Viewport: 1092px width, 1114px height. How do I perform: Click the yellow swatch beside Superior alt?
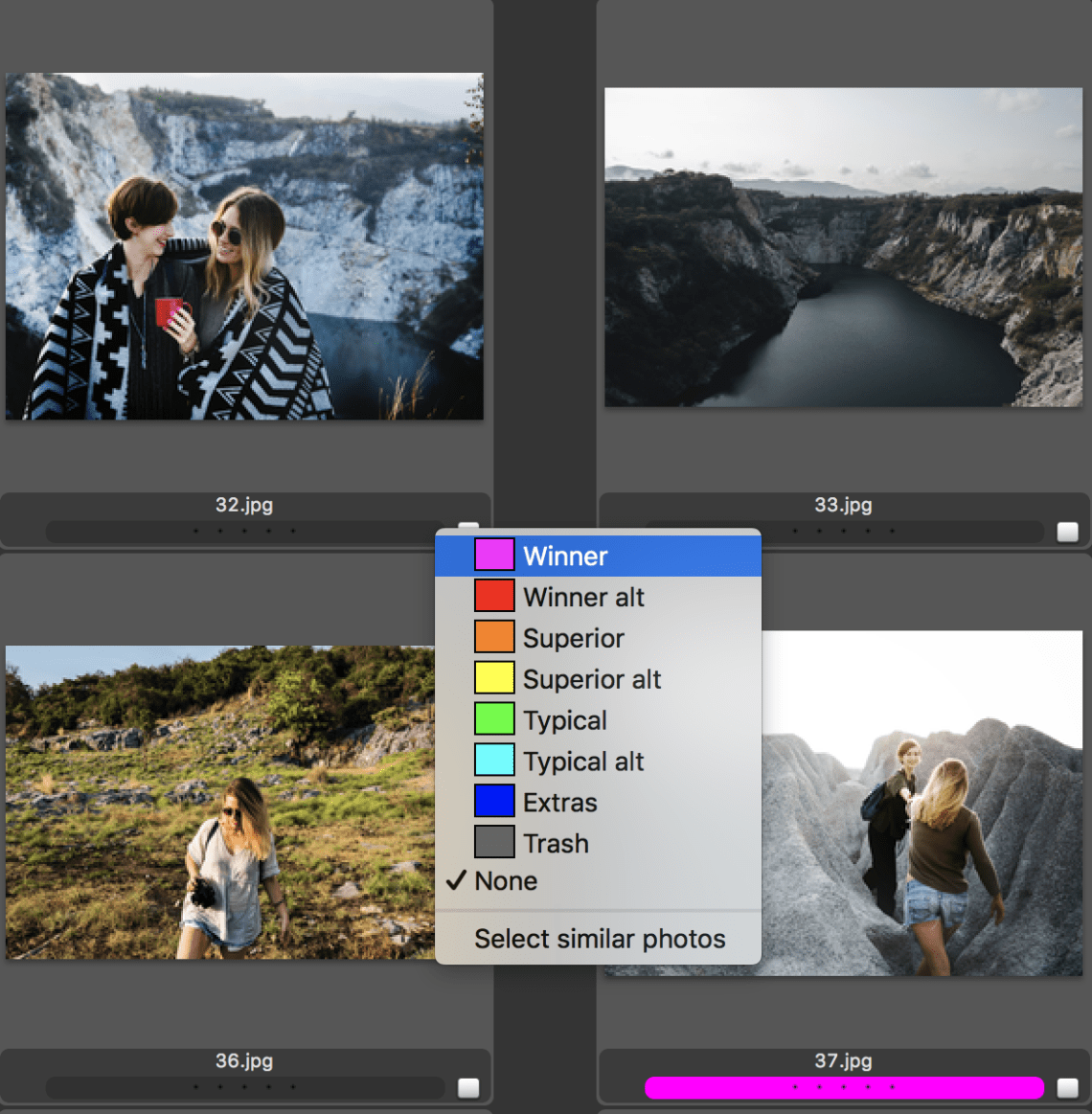pos(492,678)
